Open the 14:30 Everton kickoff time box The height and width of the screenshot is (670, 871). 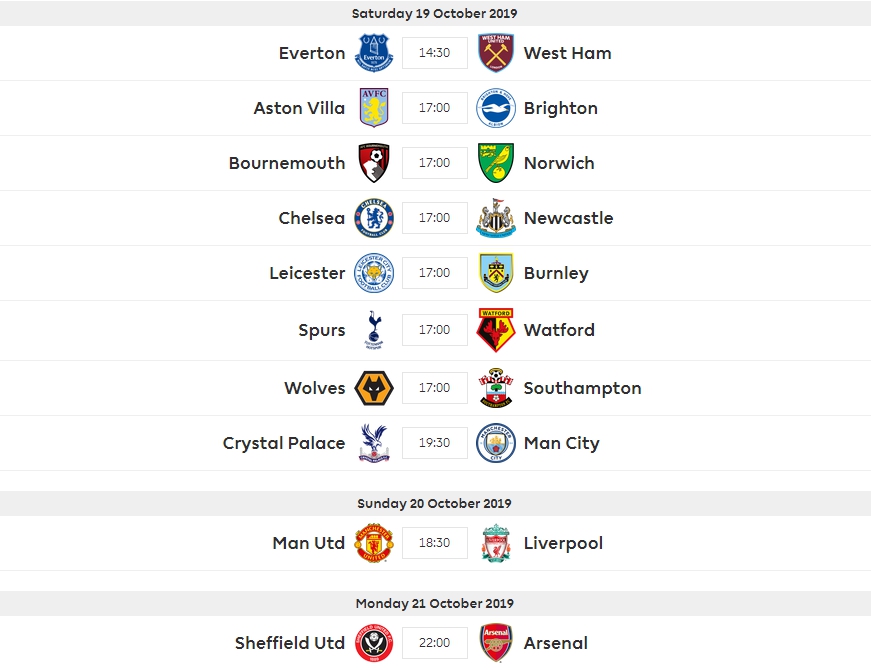[434, 53]
